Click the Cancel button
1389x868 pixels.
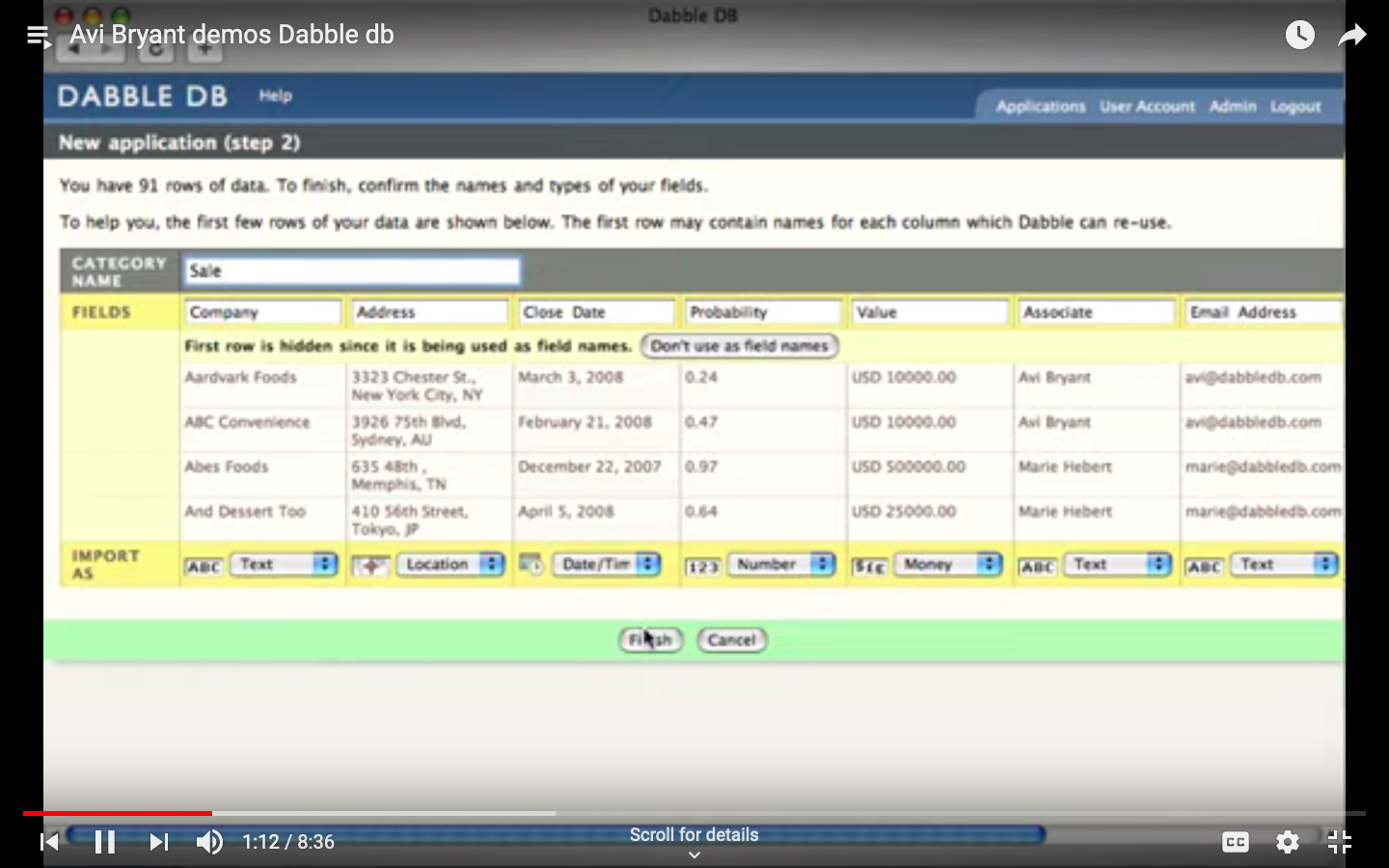pos(731,640)
